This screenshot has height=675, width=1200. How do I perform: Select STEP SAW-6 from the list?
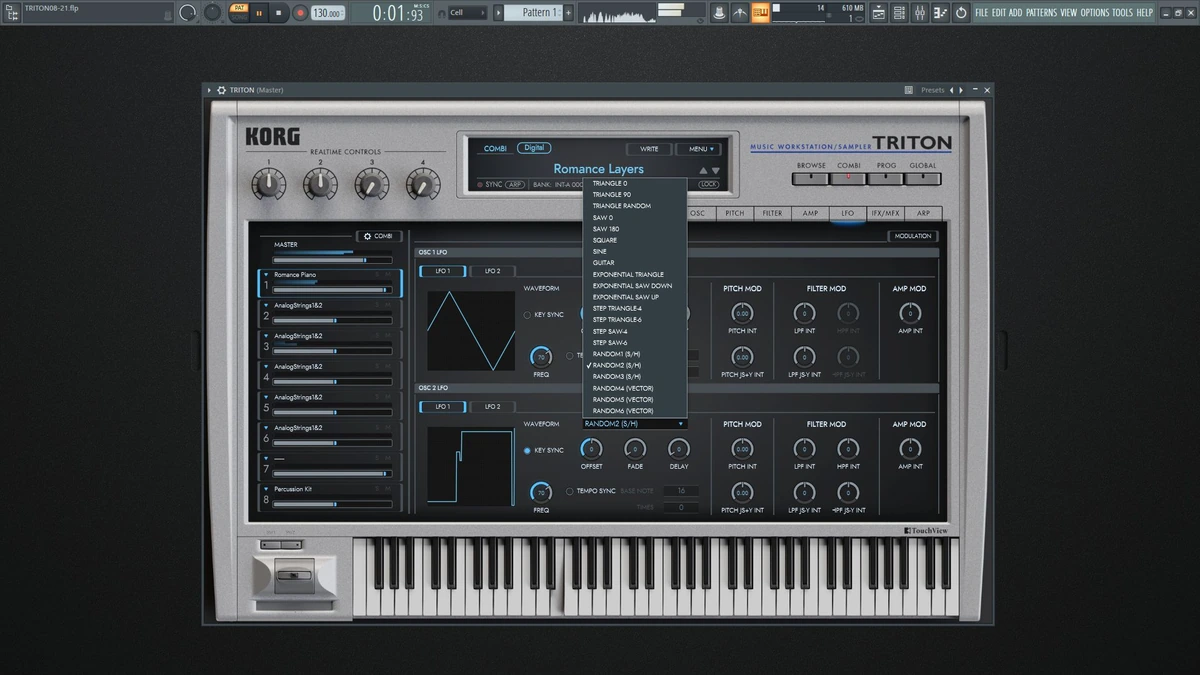click(635, 343)
